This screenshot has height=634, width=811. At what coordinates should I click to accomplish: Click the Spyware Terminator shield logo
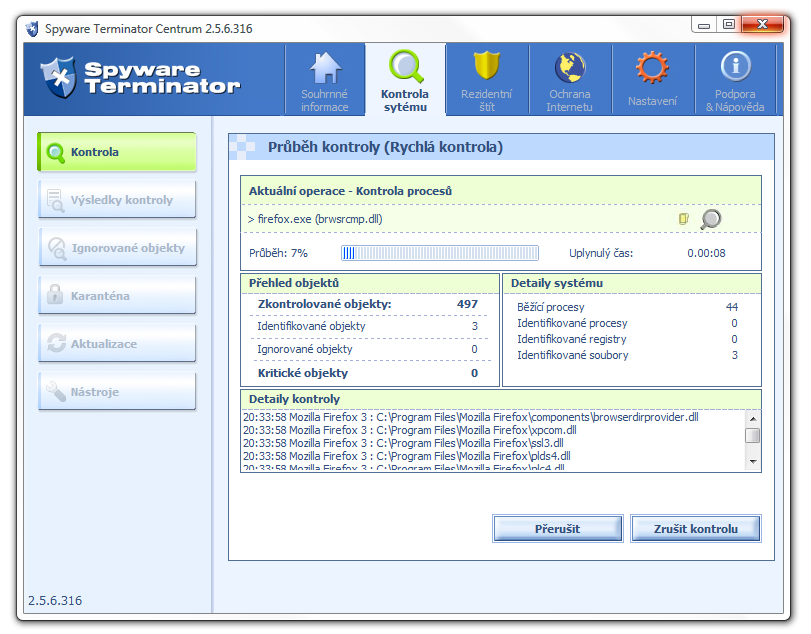click(58, 78)
